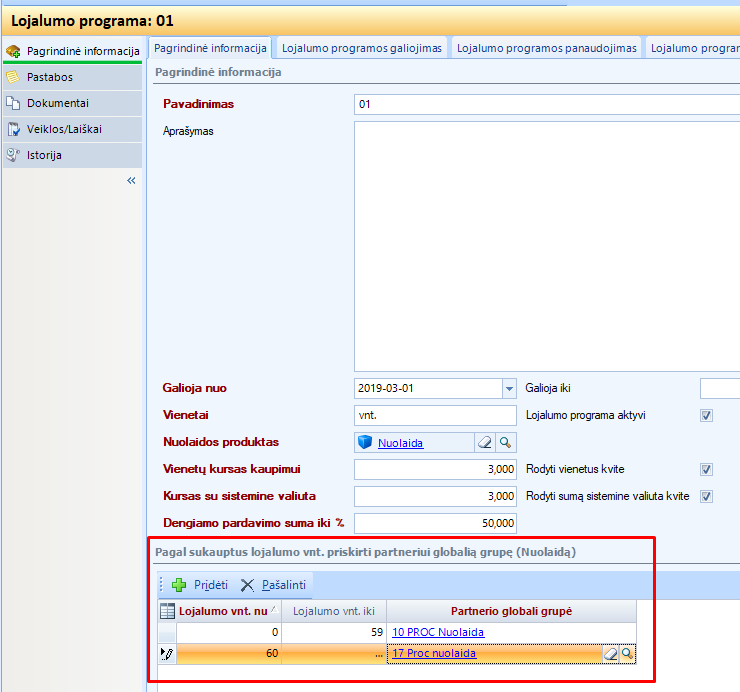Sort by Lojalumo vnt. nuo column

click(223, 612)
